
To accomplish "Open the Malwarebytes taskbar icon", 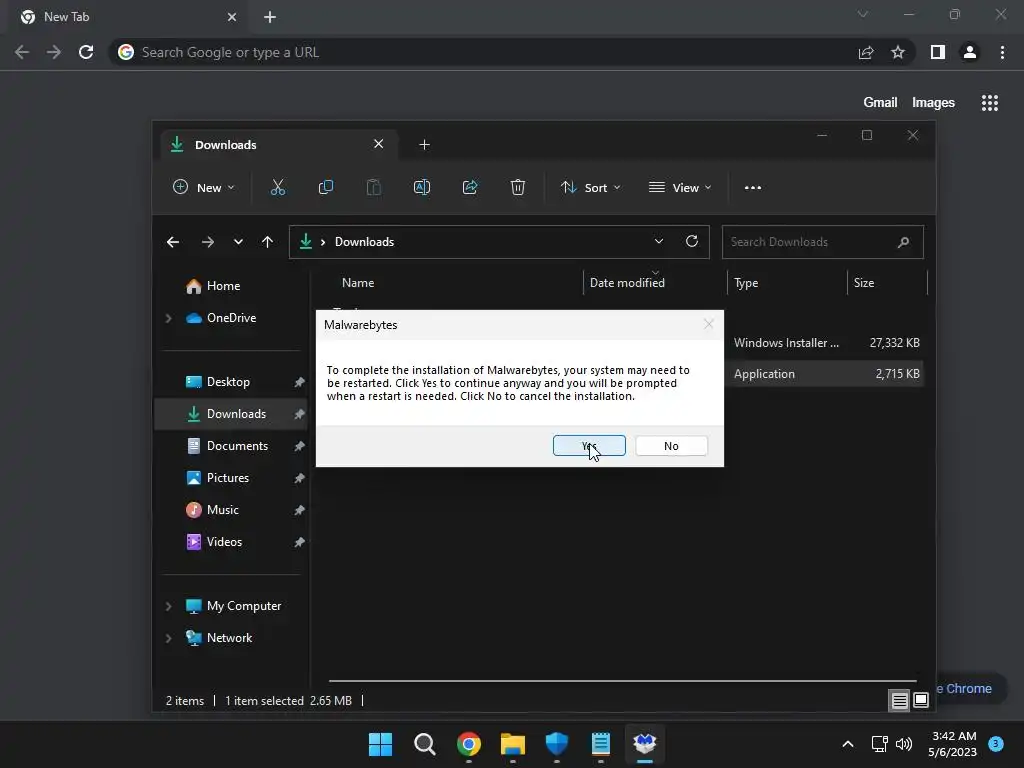I will point(645,744).
